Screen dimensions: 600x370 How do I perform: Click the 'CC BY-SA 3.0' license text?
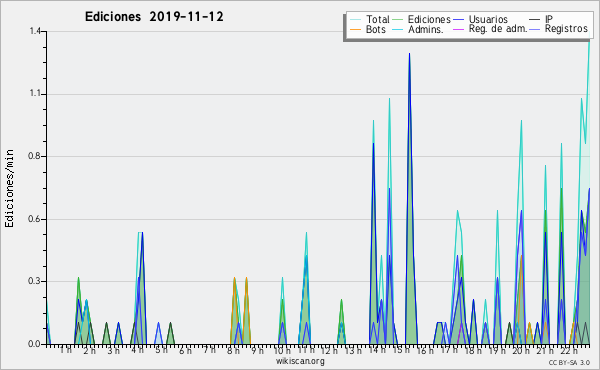[569, 362]
